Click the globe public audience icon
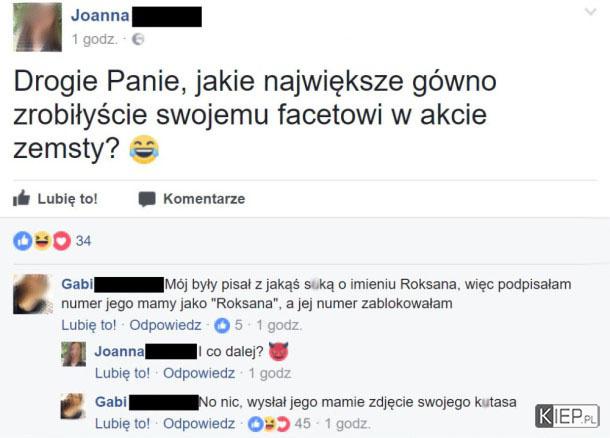 point(138,39)
